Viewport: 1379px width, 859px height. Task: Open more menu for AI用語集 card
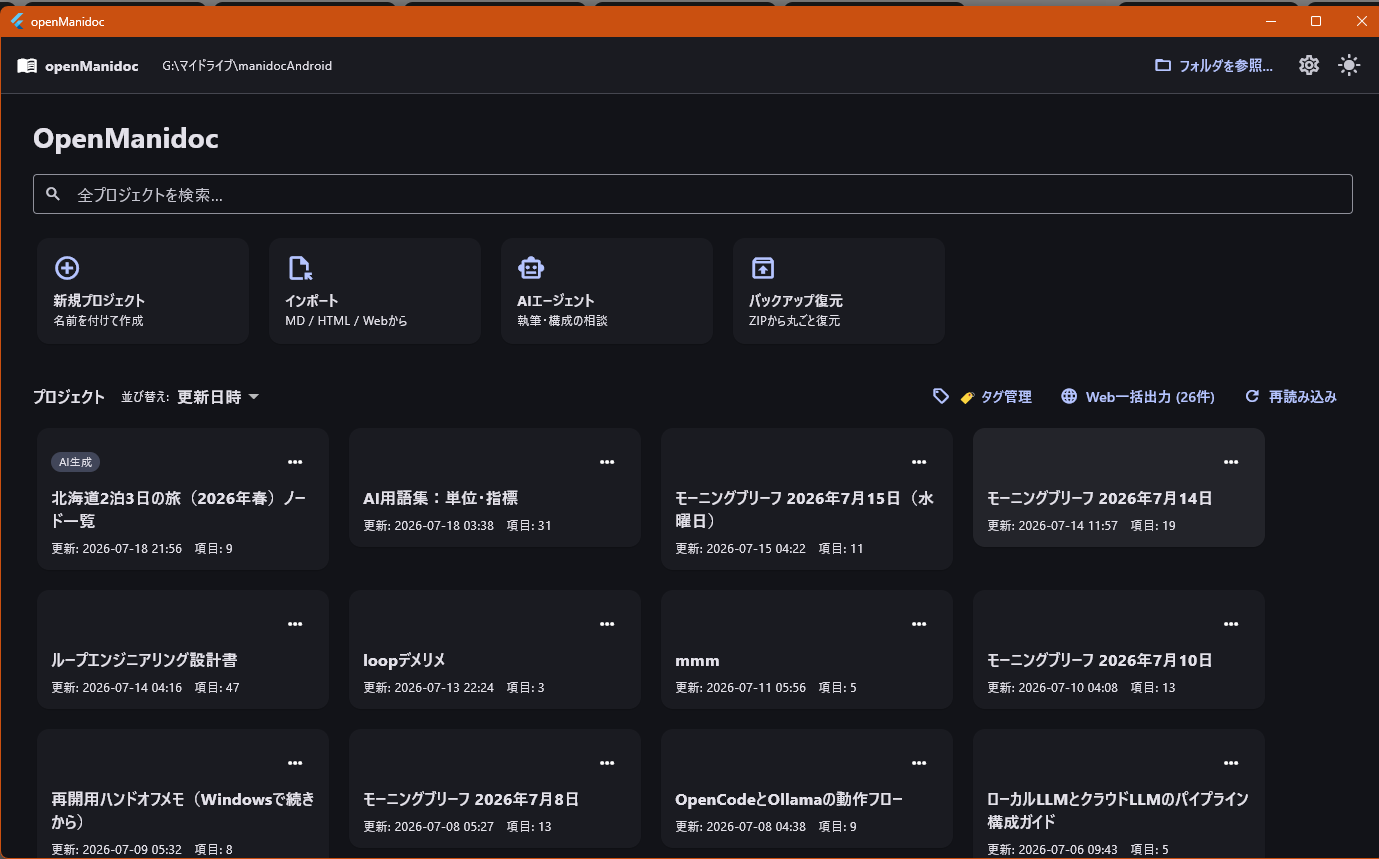pyautogui.click(x=607, y=462)
